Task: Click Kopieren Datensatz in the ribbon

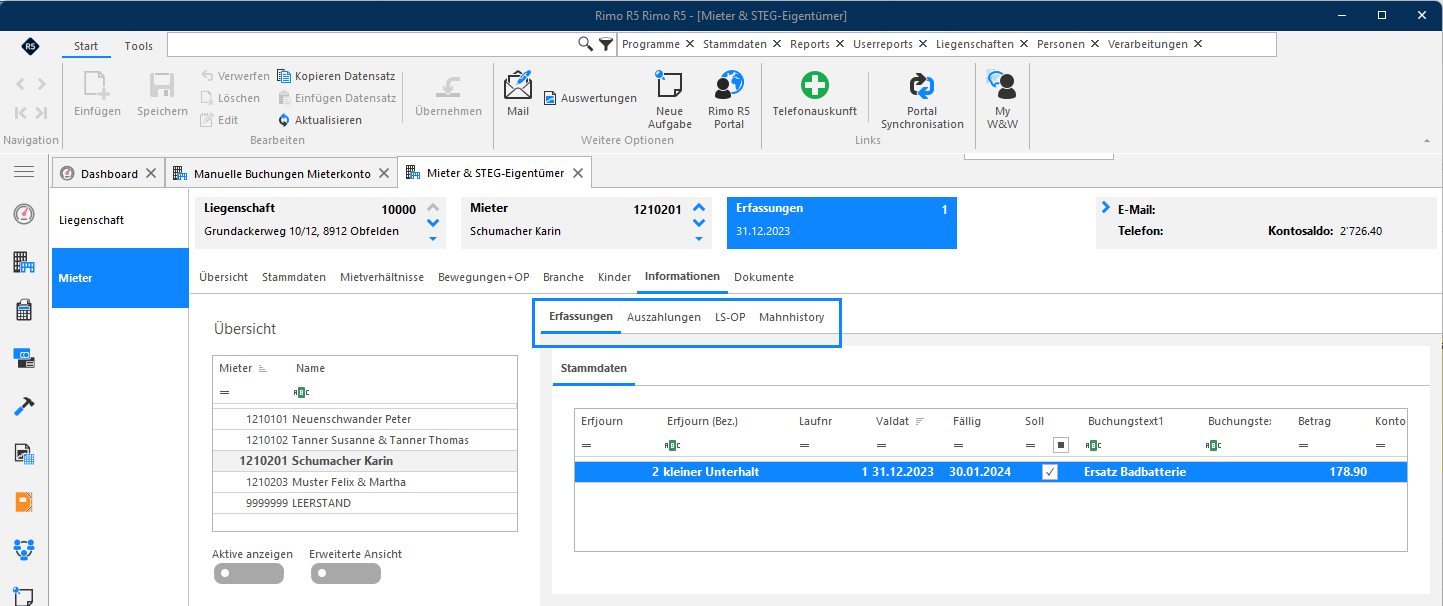Action: click(x=336, y=76)
